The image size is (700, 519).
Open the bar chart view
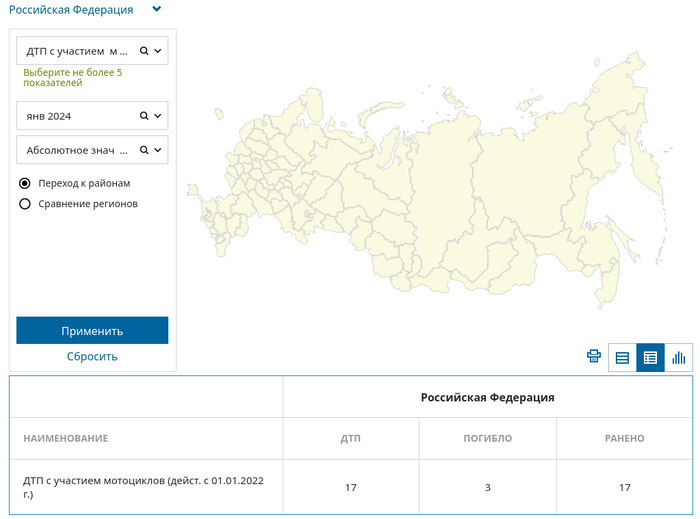tap(678, 357)
